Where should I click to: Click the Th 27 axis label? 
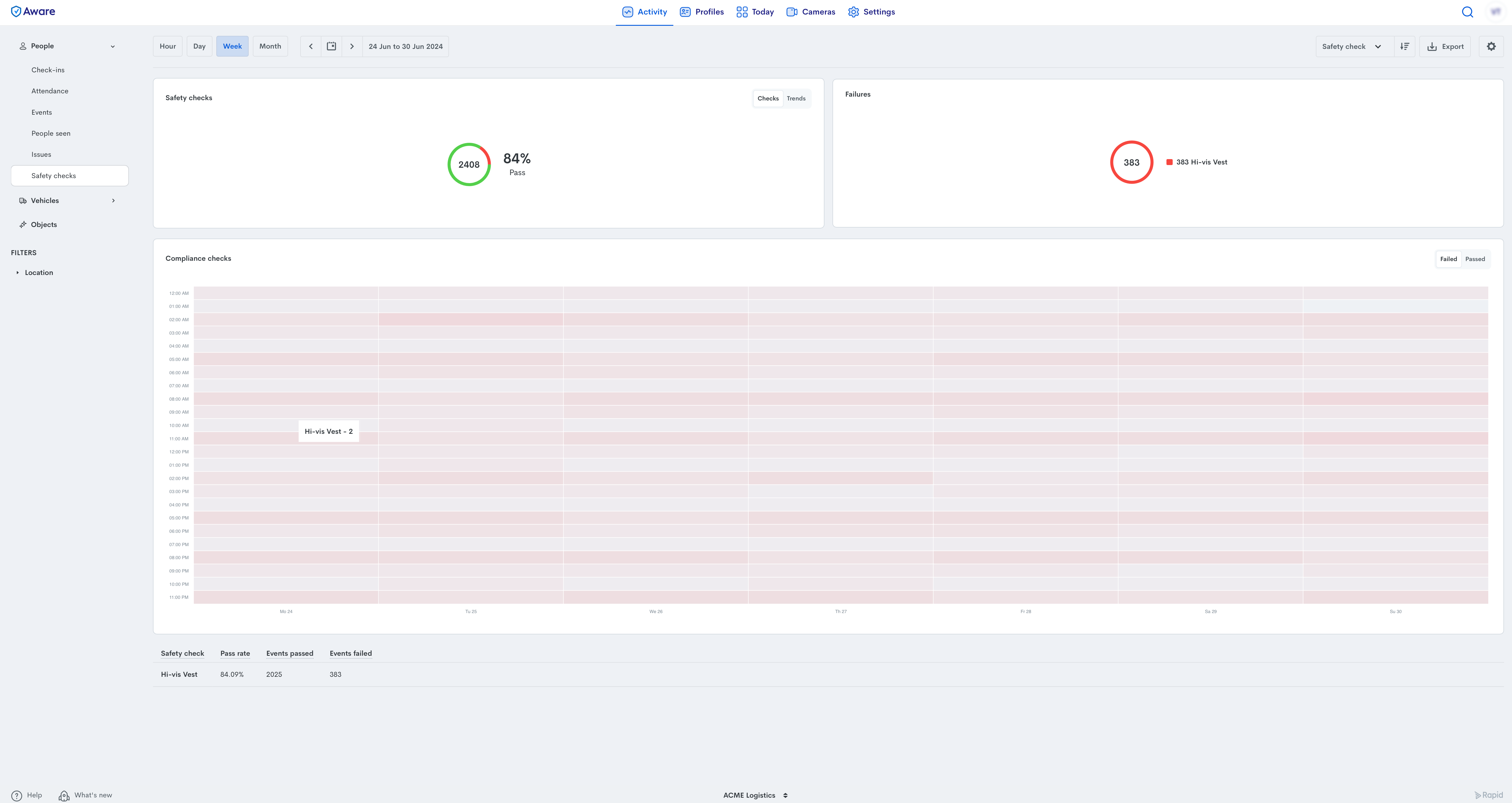[840, 612]
